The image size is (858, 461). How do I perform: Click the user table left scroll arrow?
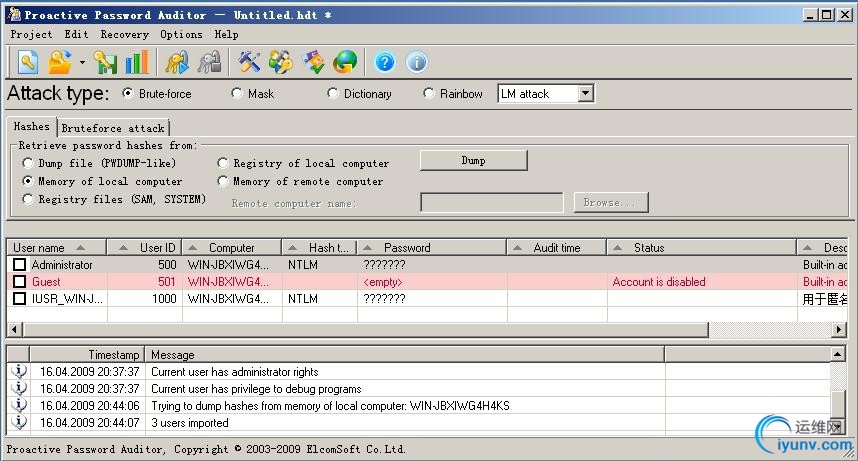coord(15,330)
